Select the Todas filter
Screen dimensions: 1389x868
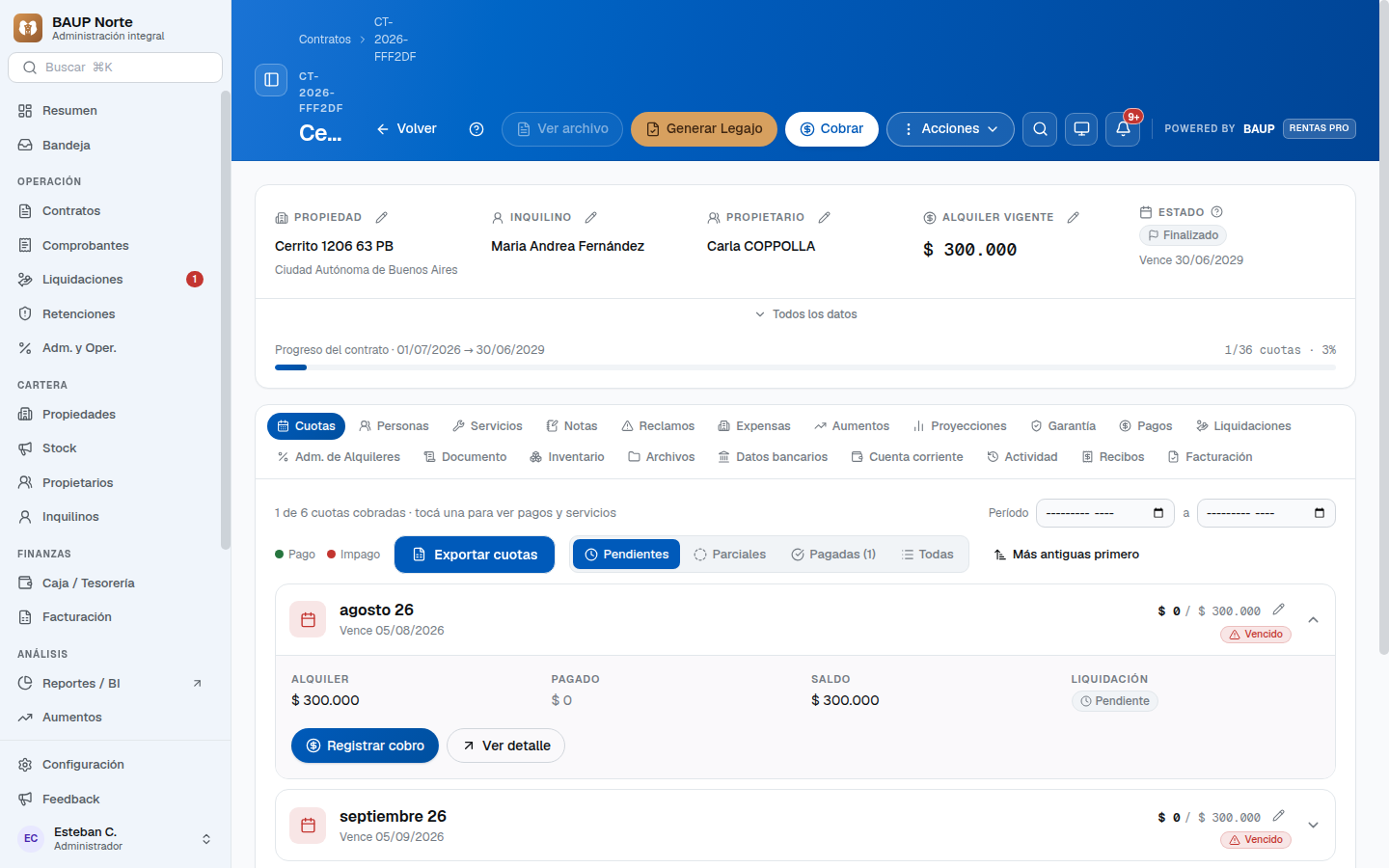click(927, 555)
